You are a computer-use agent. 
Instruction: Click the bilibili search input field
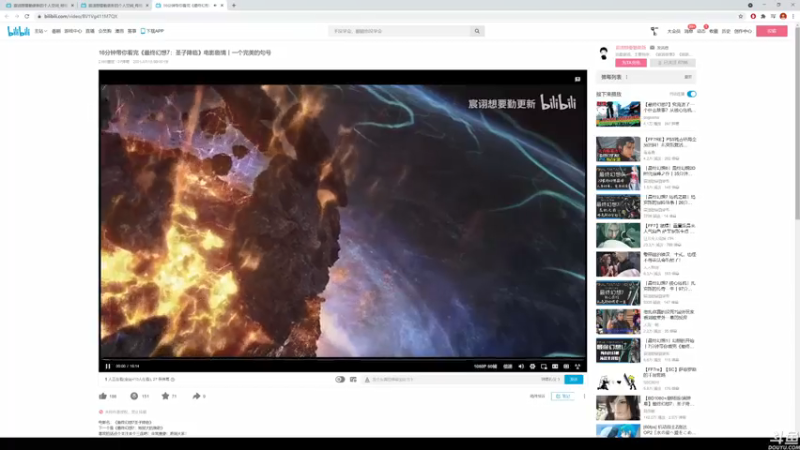coord(399,31)
